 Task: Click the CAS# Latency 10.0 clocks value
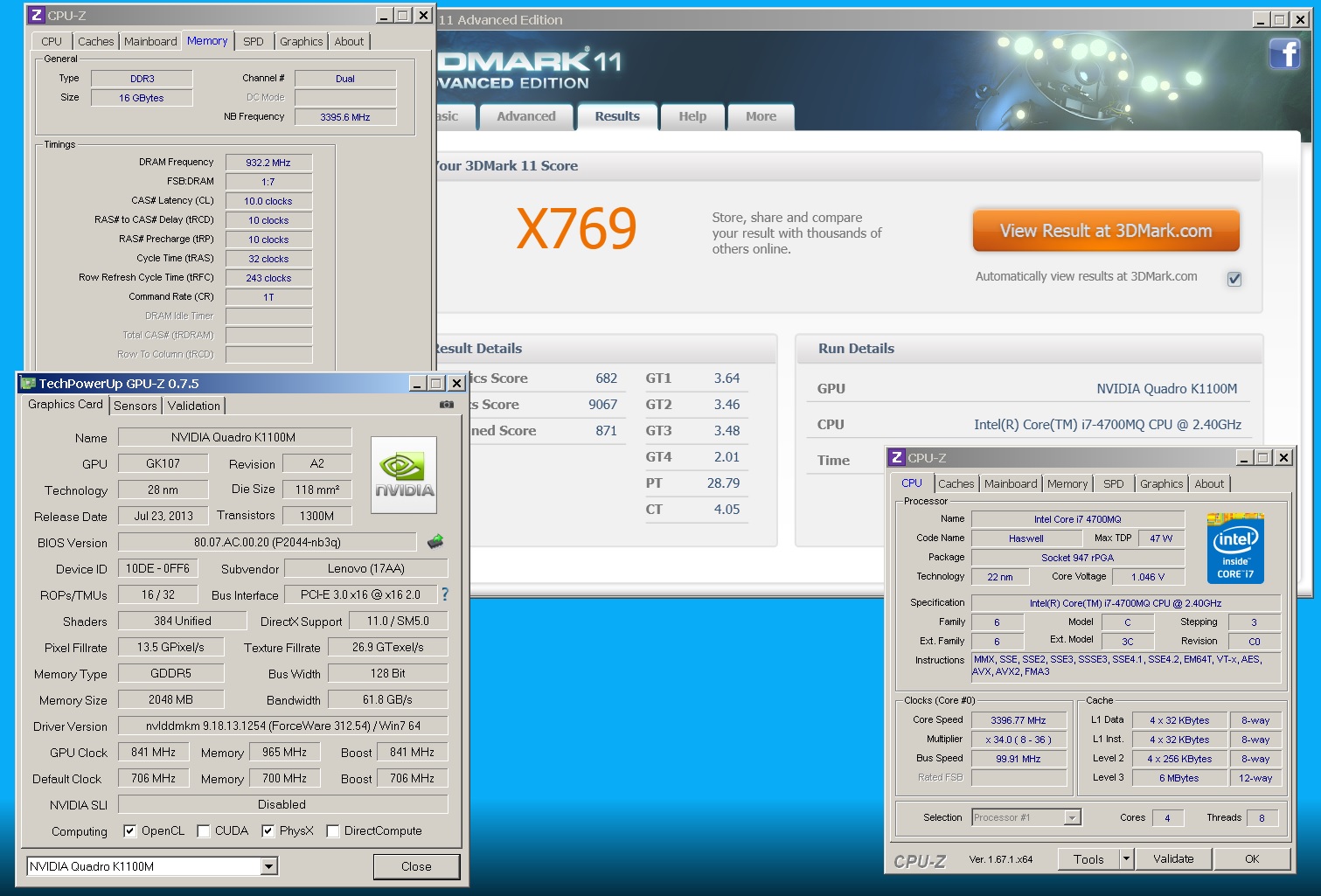pyautogui.click(x=268, y=201)
